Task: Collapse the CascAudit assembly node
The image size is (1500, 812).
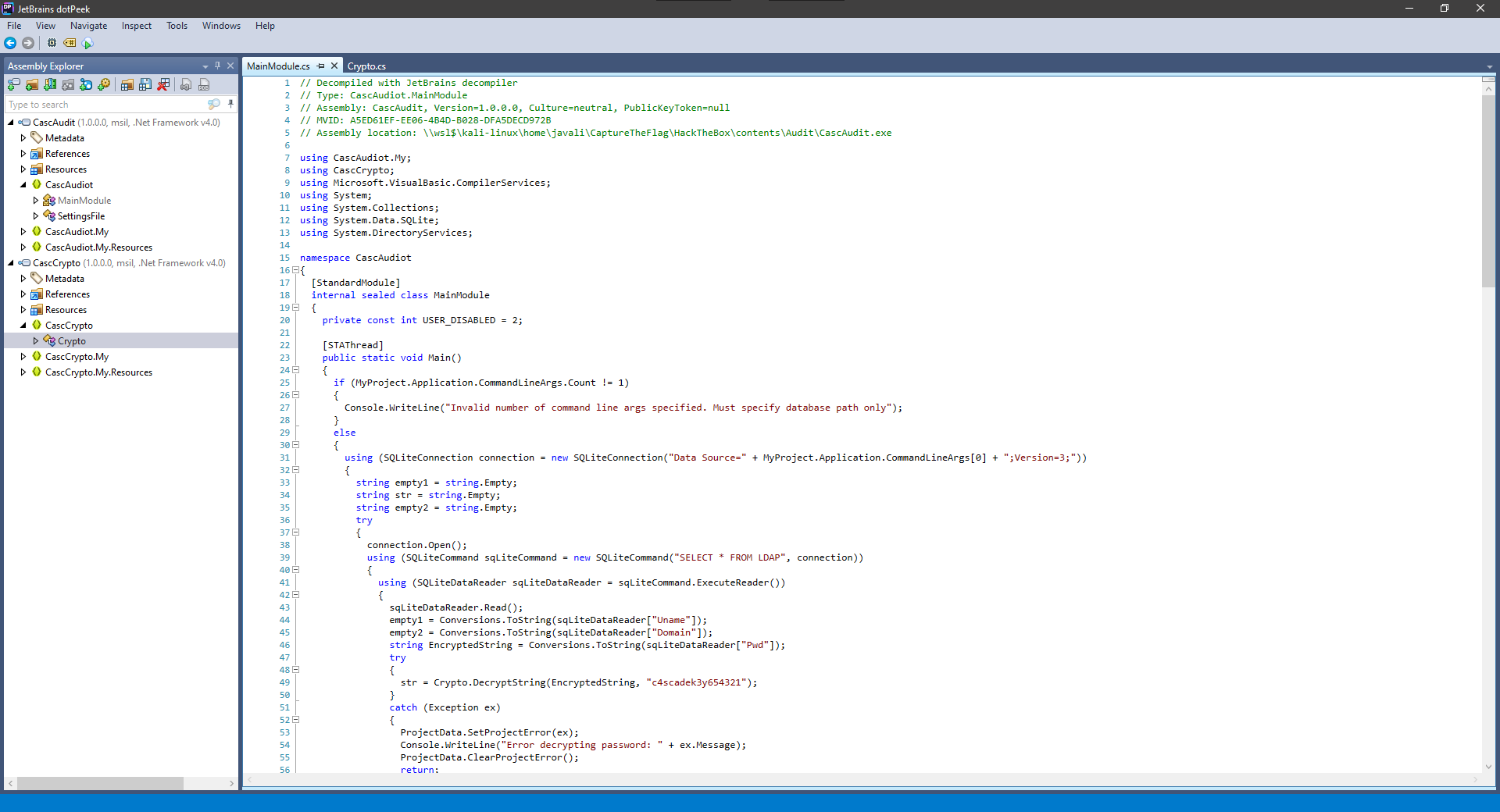Action: (11, 123)
